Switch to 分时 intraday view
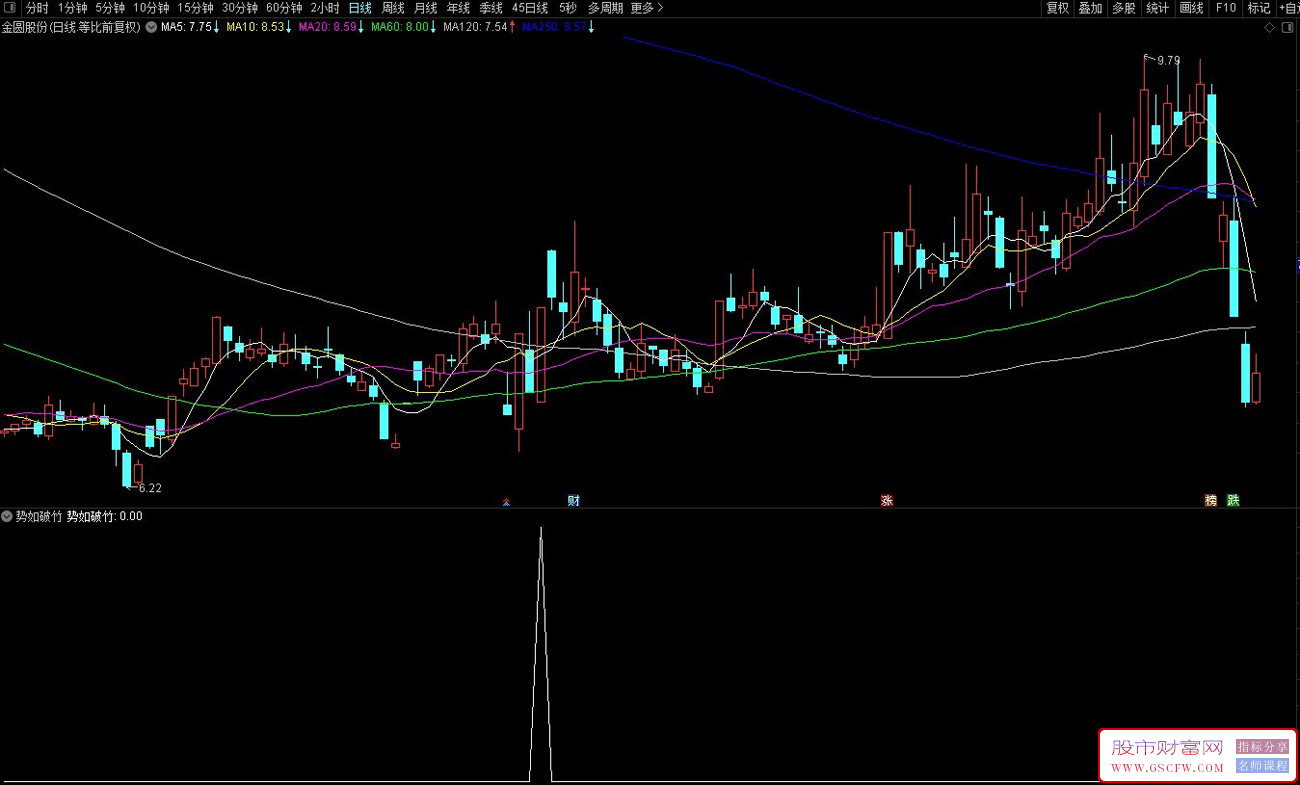 37,8
